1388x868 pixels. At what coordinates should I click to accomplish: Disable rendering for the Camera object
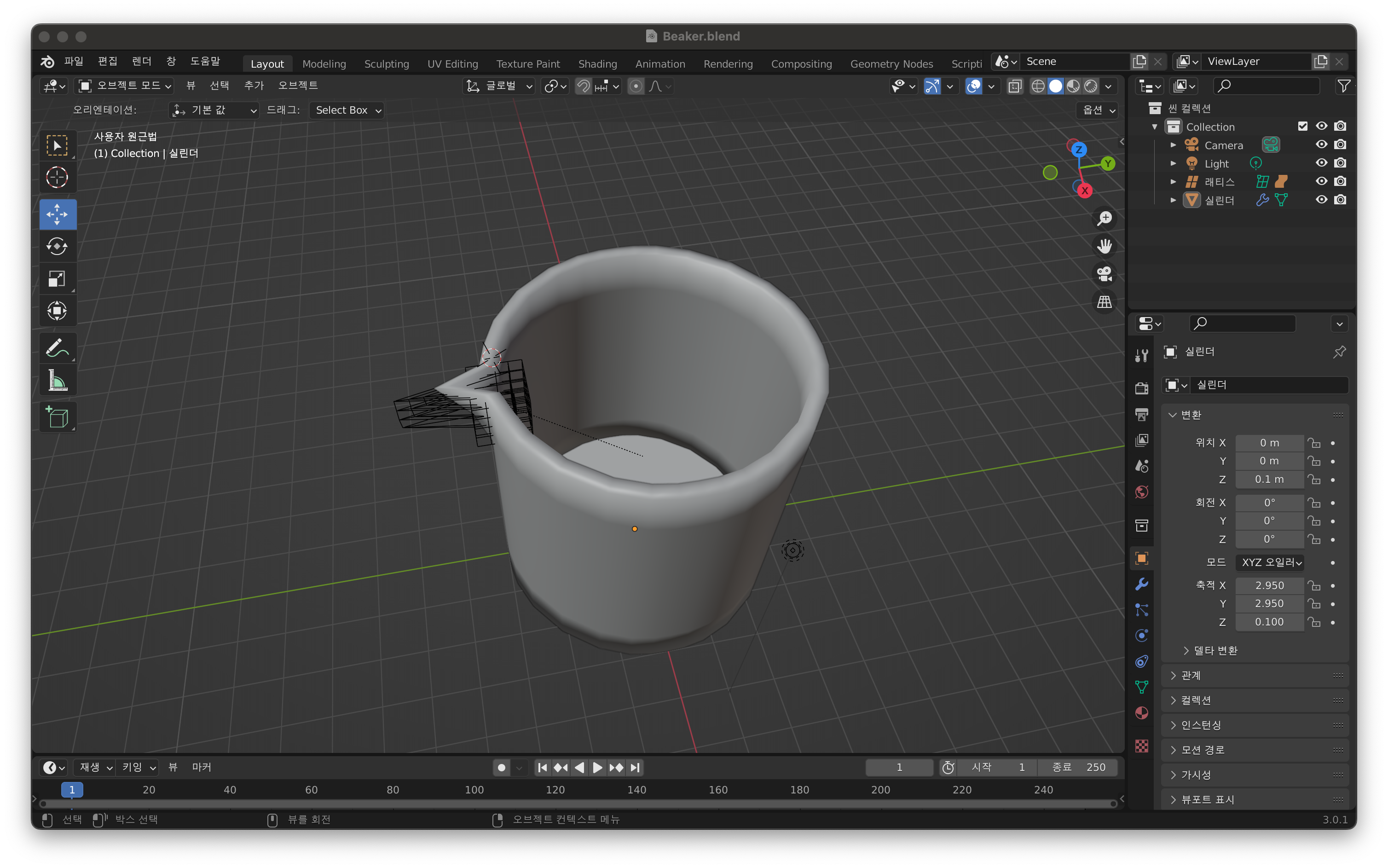pos(1340,145)
